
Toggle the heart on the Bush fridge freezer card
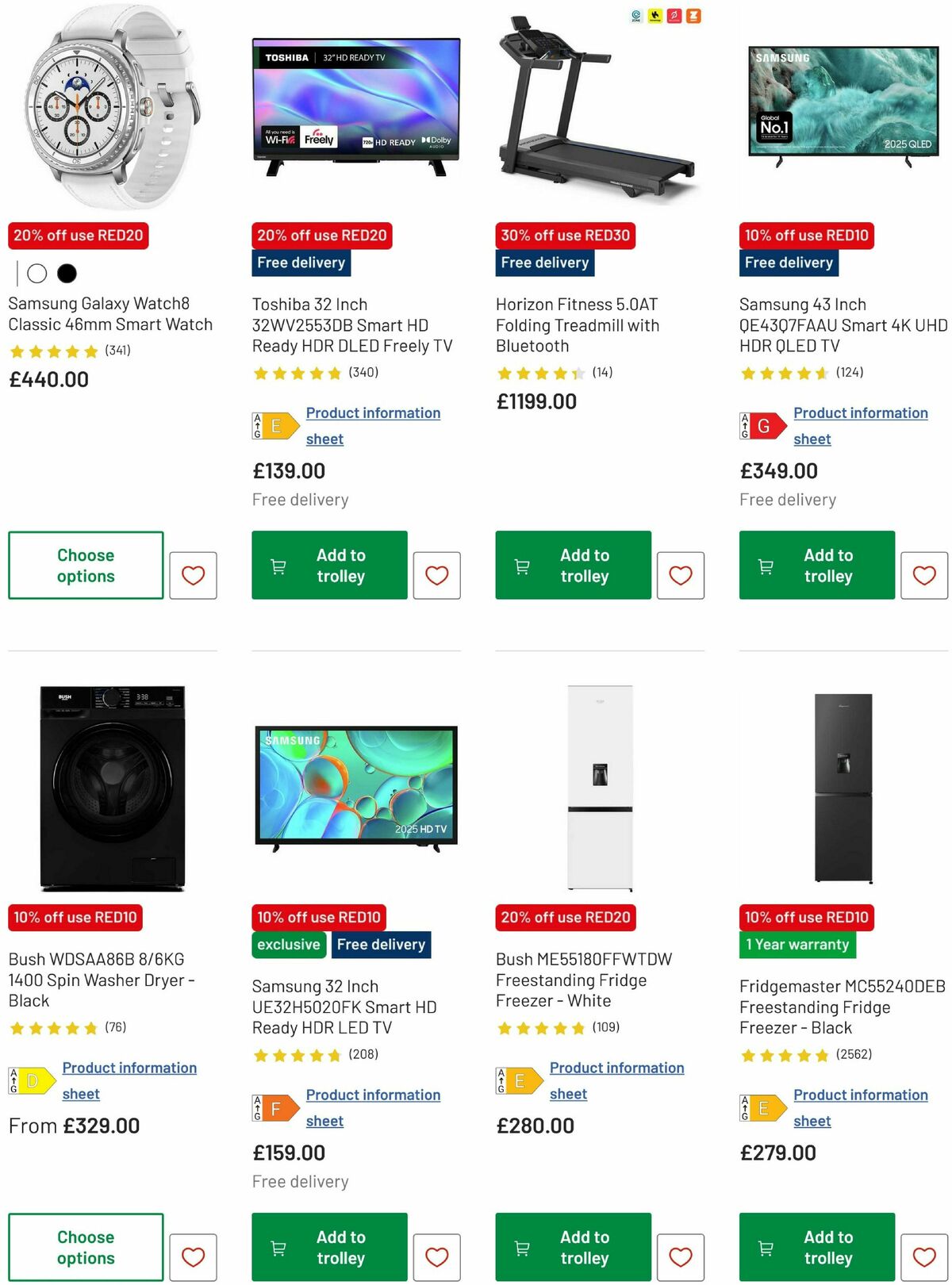681,1257
